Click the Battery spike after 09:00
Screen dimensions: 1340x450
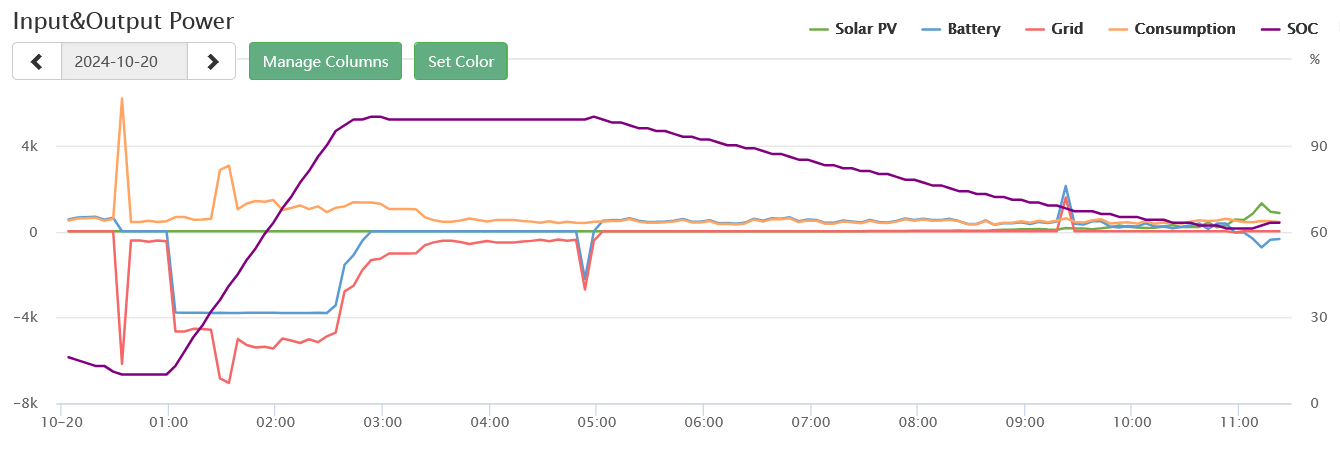(1066, 186)
